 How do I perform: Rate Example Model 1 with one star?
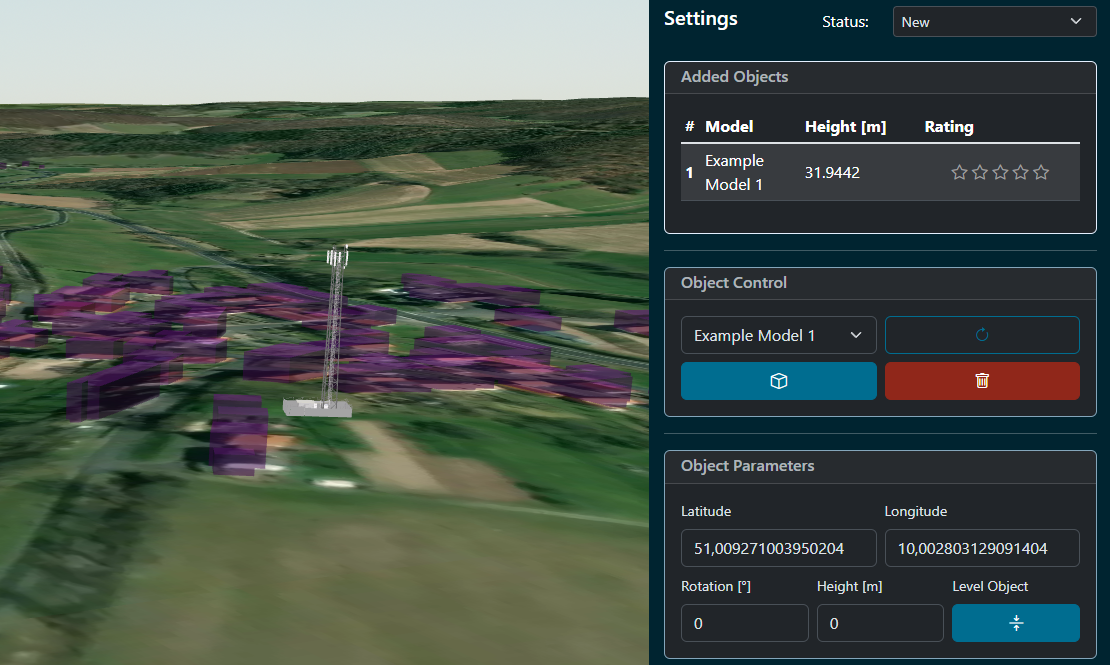pos(959,173)
